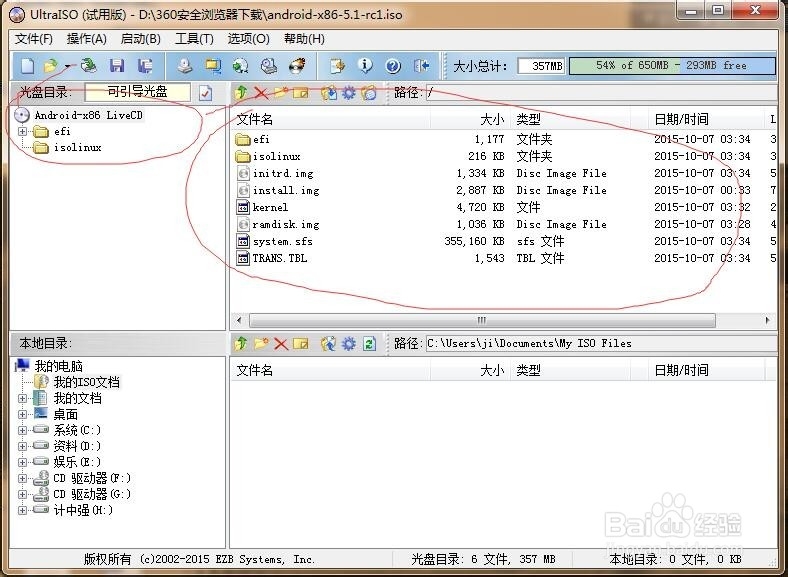Open the 工具(T) menu
Screen dimensions: 788x577
194,39
